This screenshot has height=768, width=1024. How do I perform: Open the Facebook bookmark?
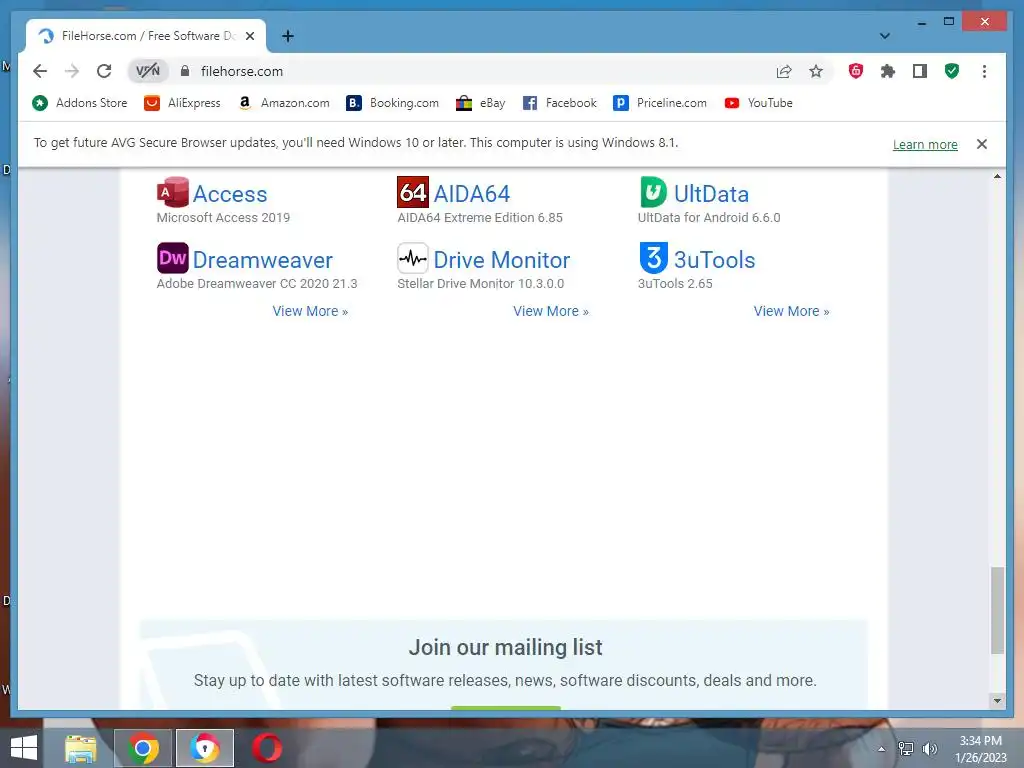pos(560,103)
